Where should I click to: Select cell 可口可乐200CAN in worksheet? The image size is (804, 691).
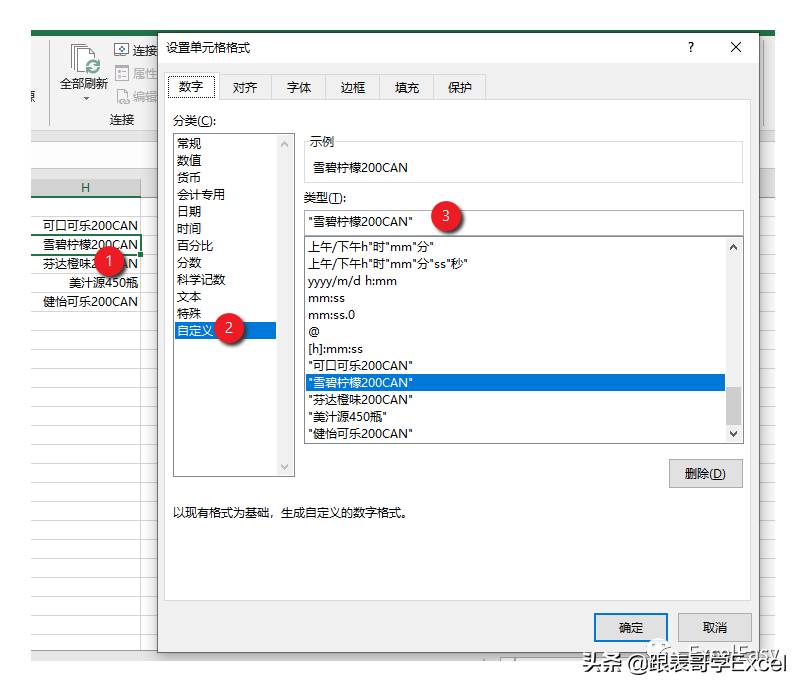pos(86,226)
